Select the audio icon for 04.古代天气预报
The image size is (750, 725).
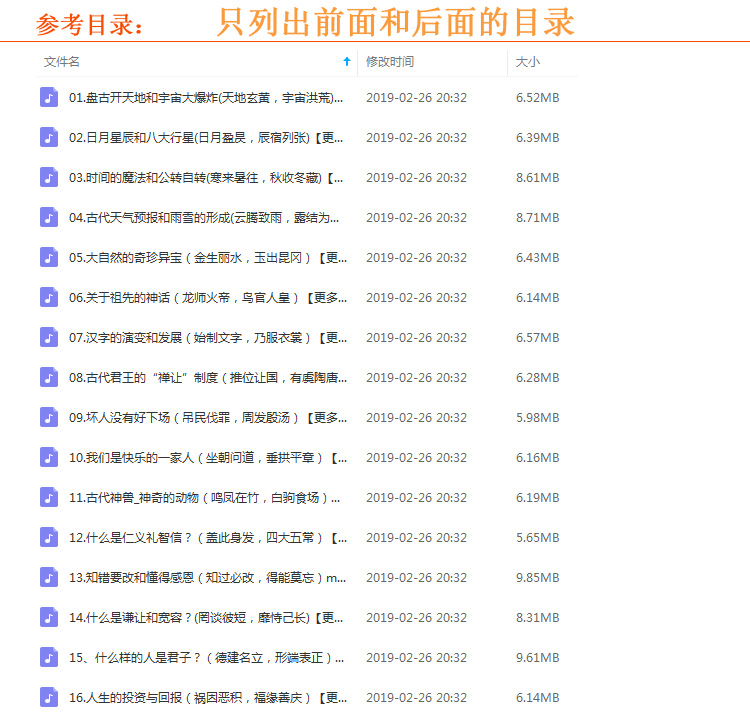(x=49, y=217)
